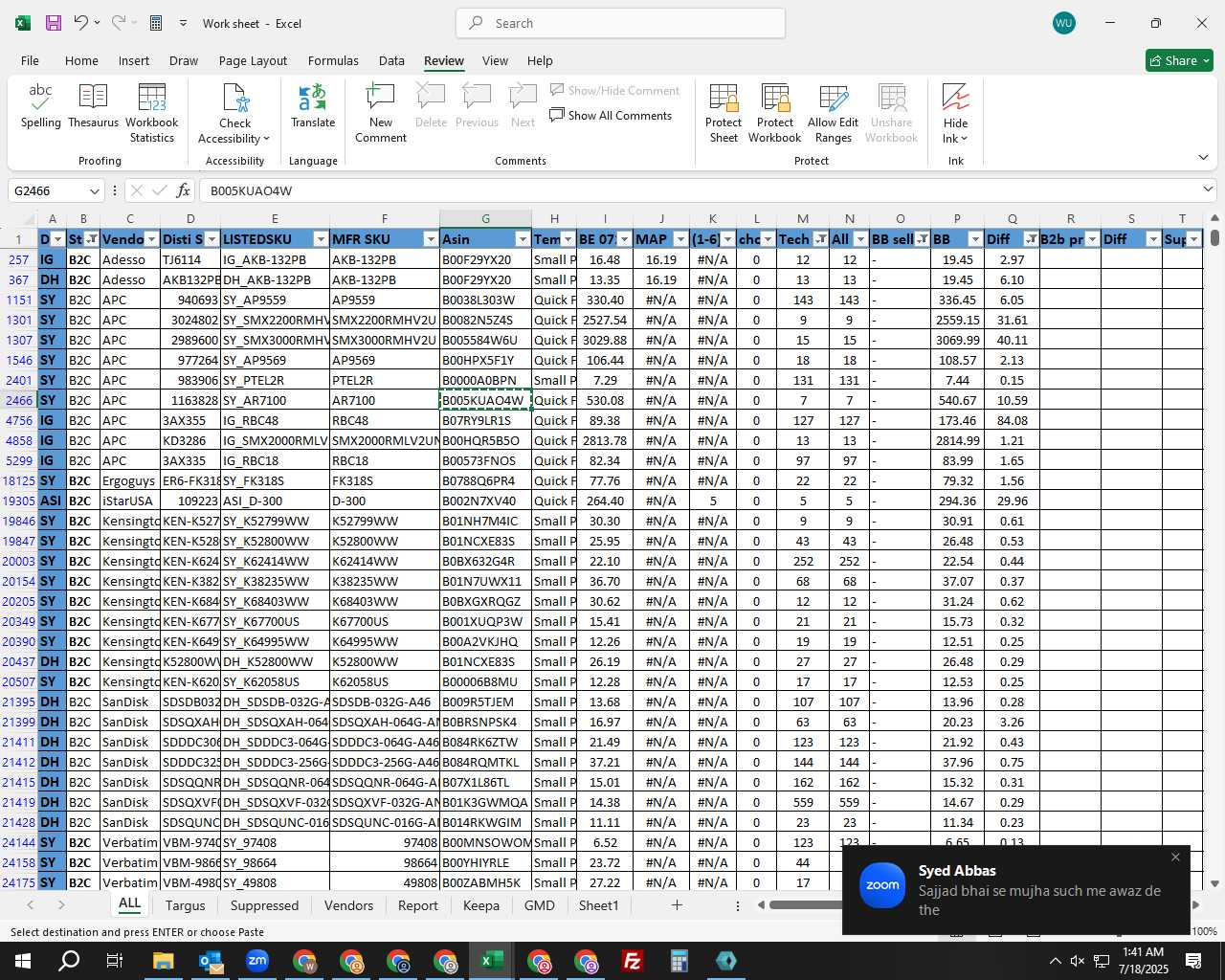This screenshot has width=1225, height=980.
Task: Open the Zoom message from Syed Abbas
Action: click(1016, 890)
